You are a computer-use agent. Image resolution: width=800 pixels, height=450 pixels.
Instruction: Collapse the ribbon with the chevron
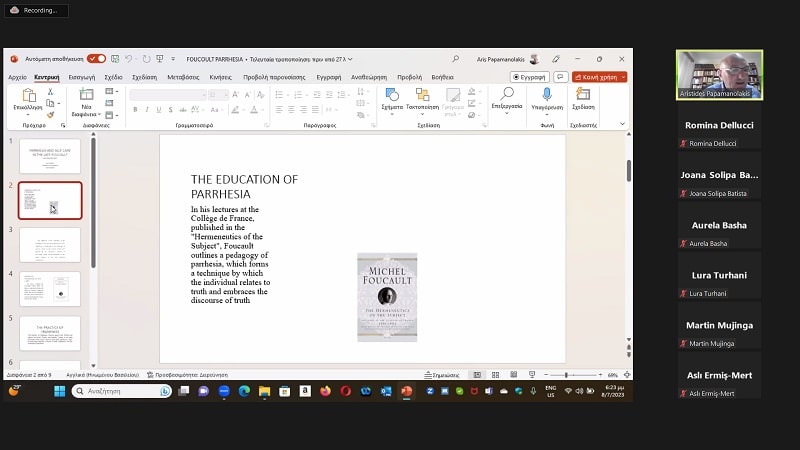tap(623, 124)
